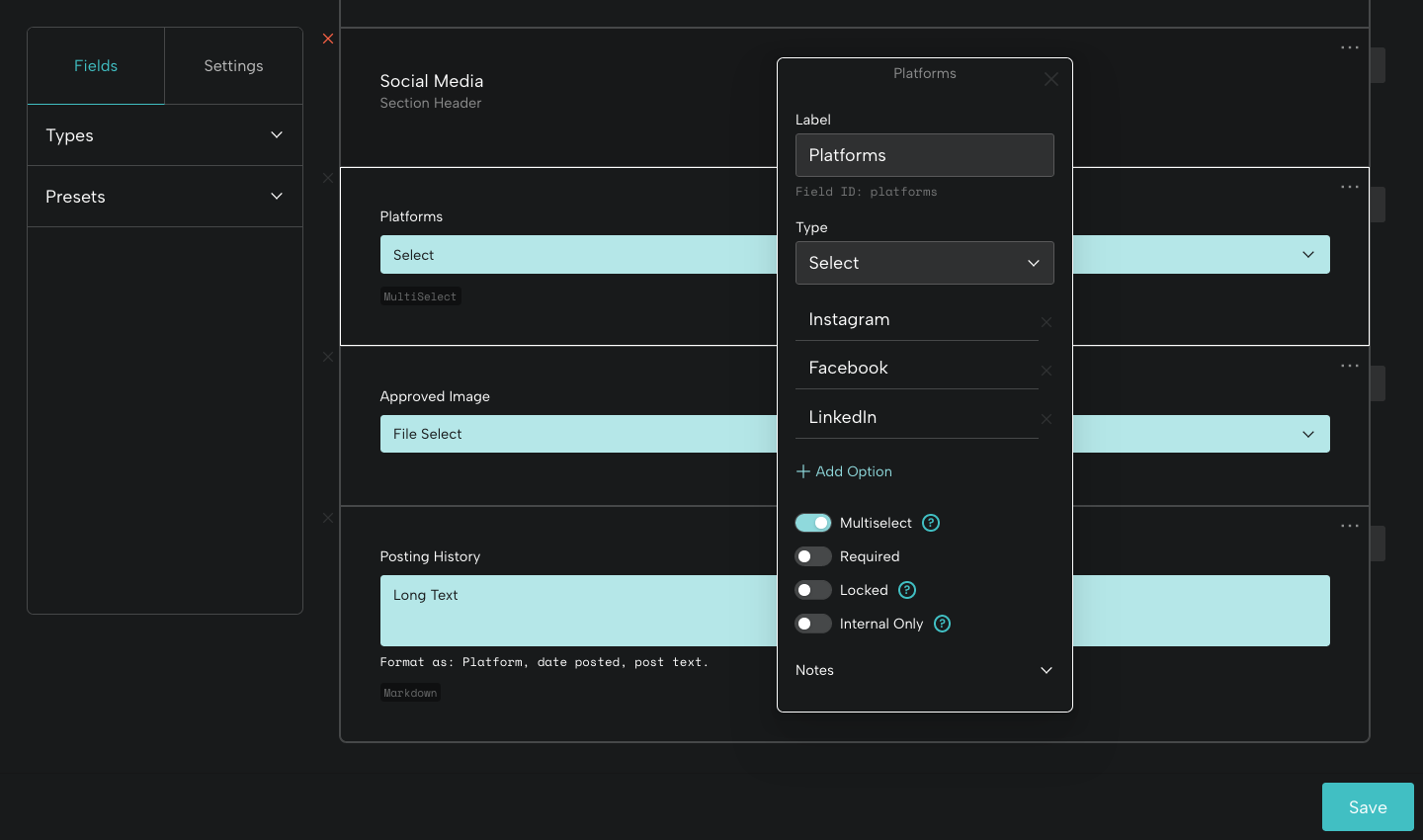Viewport: 1423px width, 840px height.
Task: Click the Field ID: platforms text
Action: pyautogui.click(x=867, y=192)
